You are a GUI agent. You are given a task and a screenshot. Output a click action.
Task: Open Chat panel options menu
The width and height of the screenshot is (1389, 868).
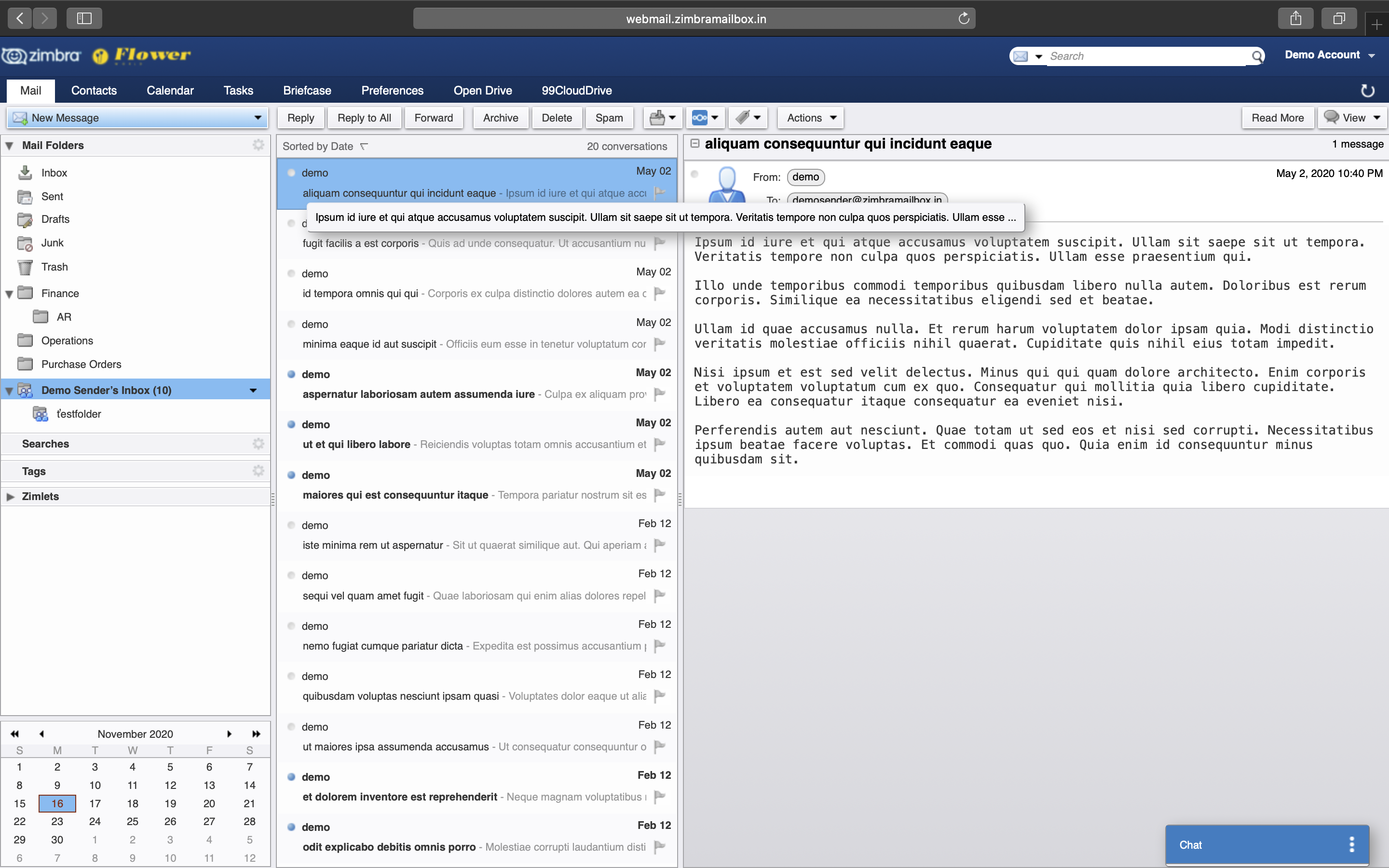click(1352, 844)
